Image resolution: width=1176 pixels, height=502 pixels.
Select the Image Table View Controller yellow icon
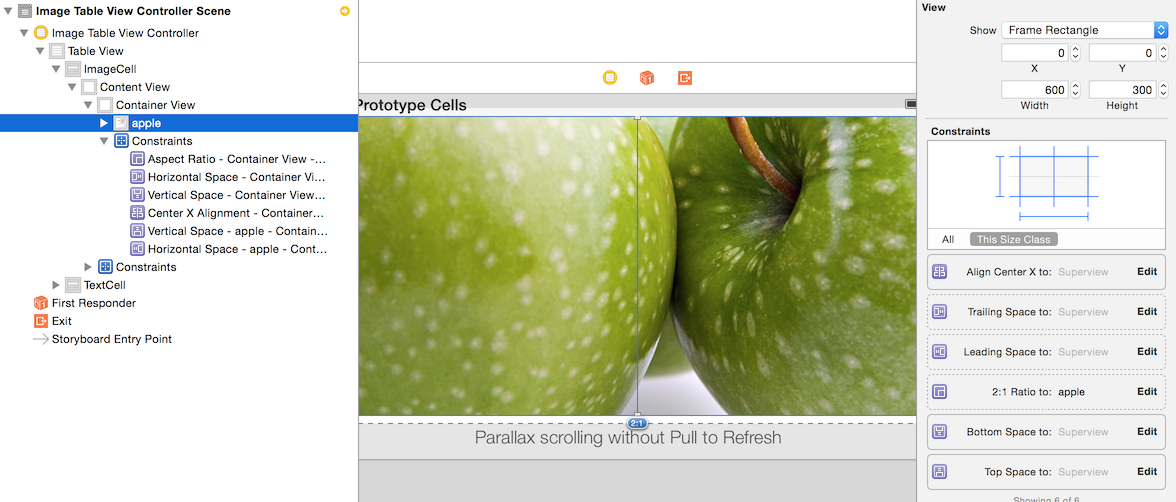pos(40,33)
